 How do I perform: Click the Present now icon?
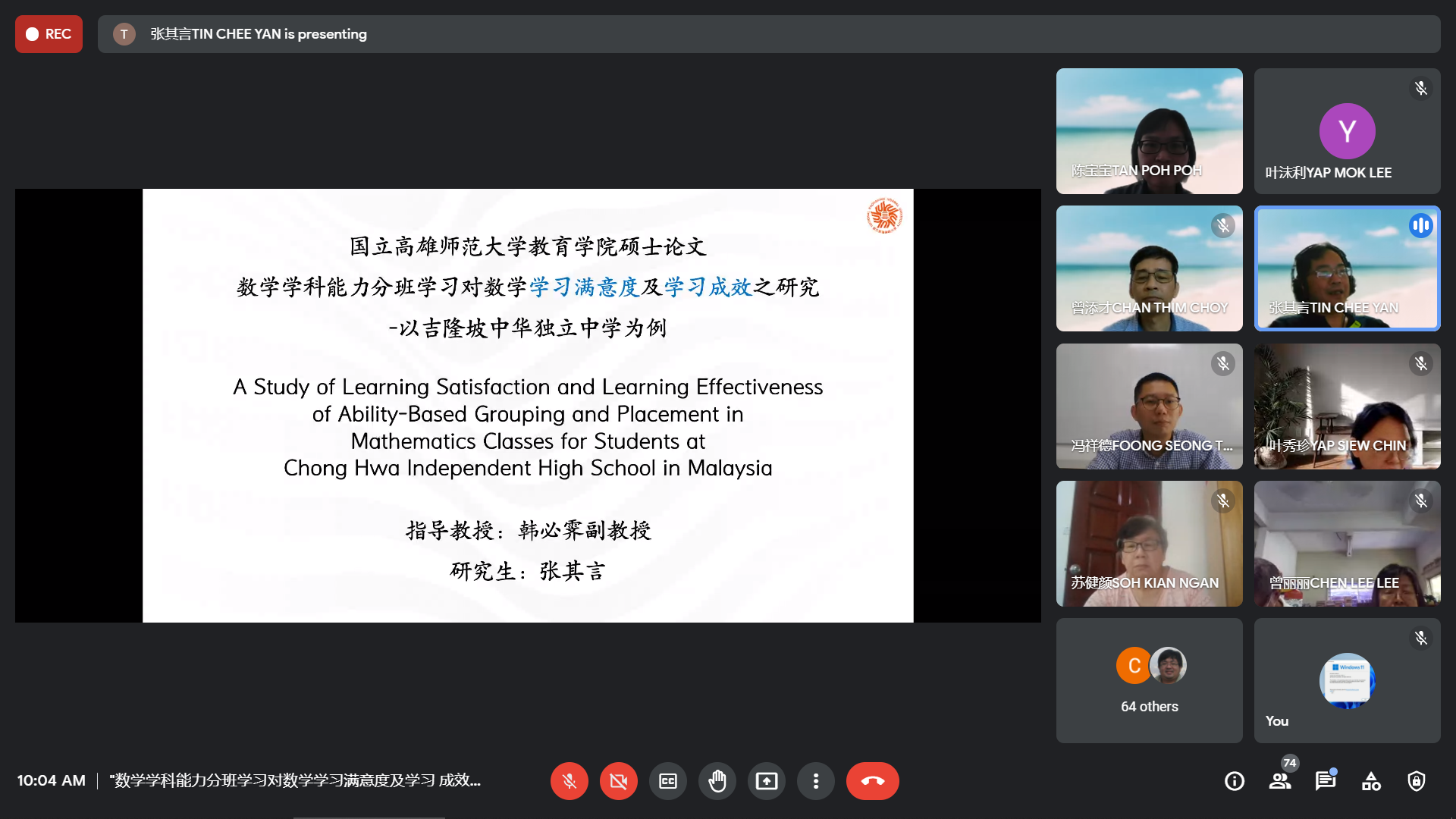766,781
